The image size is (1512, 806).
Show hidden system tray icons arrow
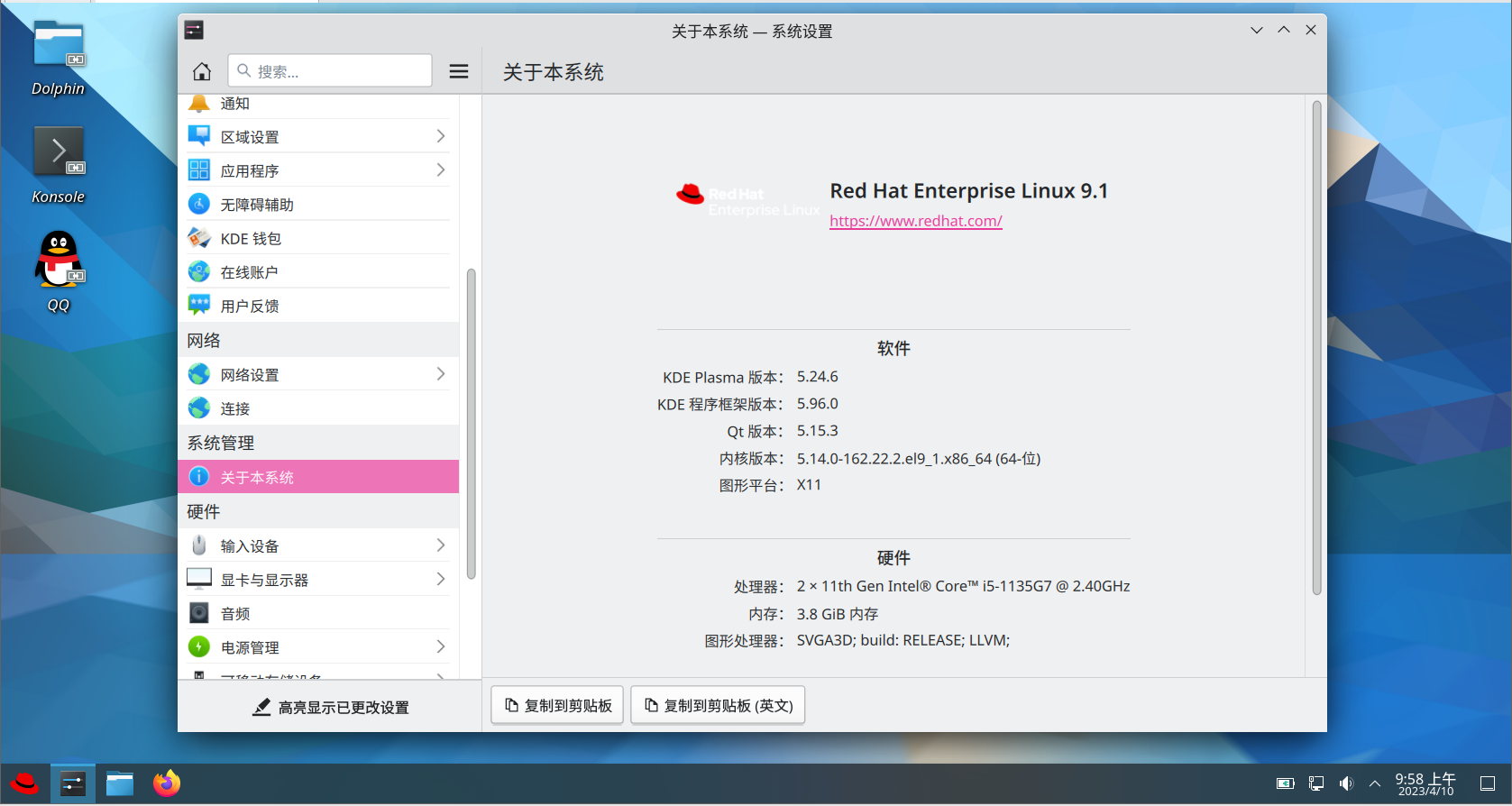1375,783
